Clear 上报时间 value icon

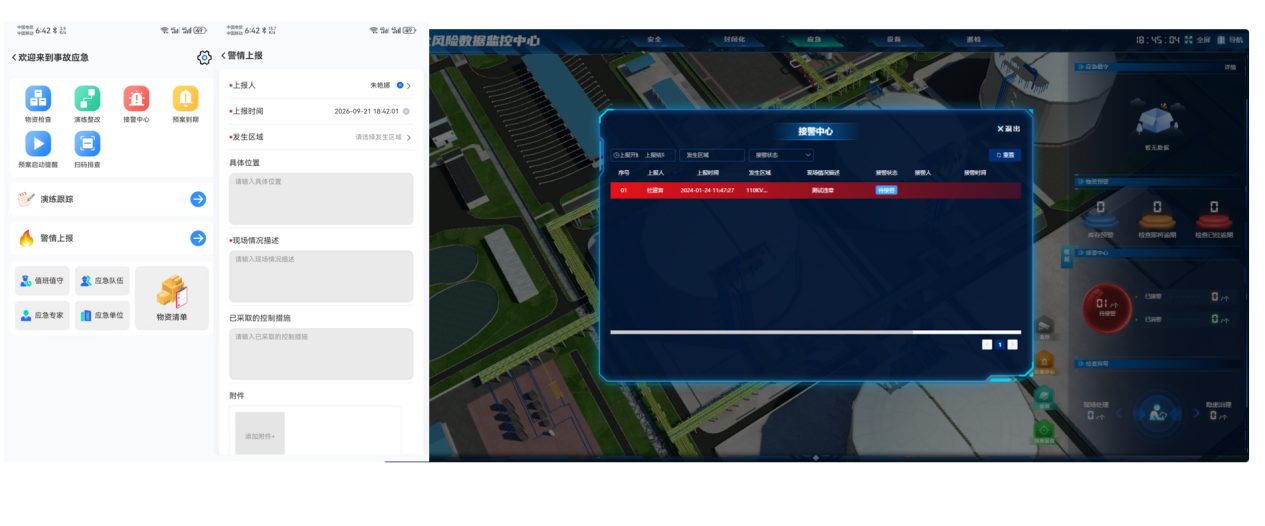[x=406, y=111]
